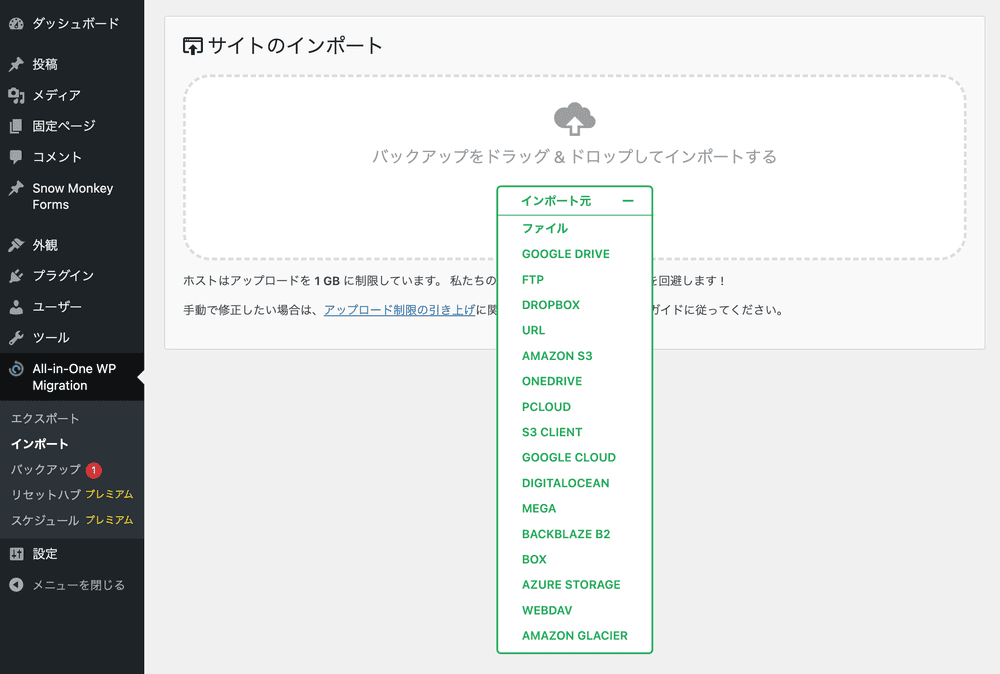Open the メディア media library icon

(x=16, y=94)
